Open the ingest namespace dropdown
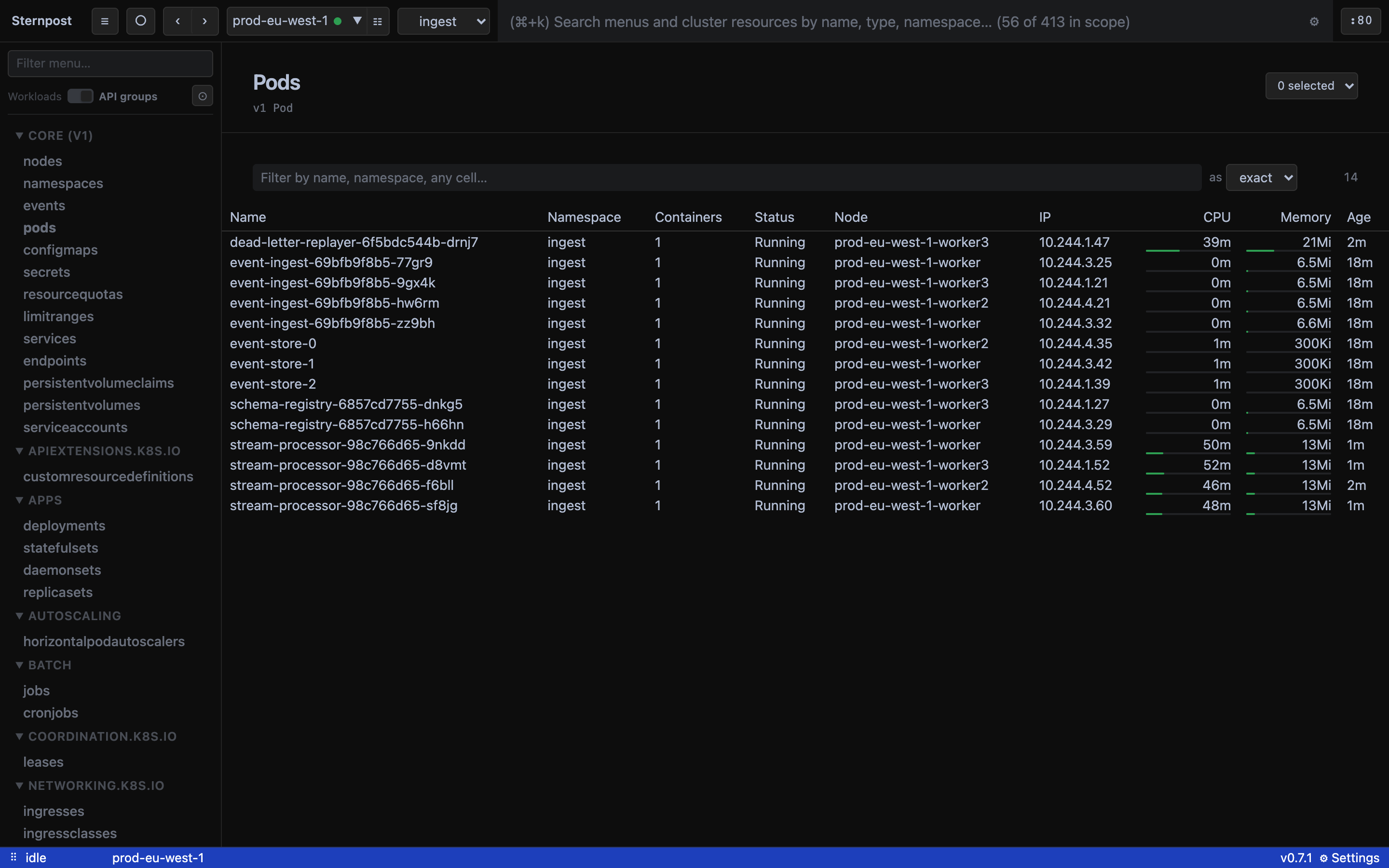This screenshot has width=1389, height=868. (444, 21)
